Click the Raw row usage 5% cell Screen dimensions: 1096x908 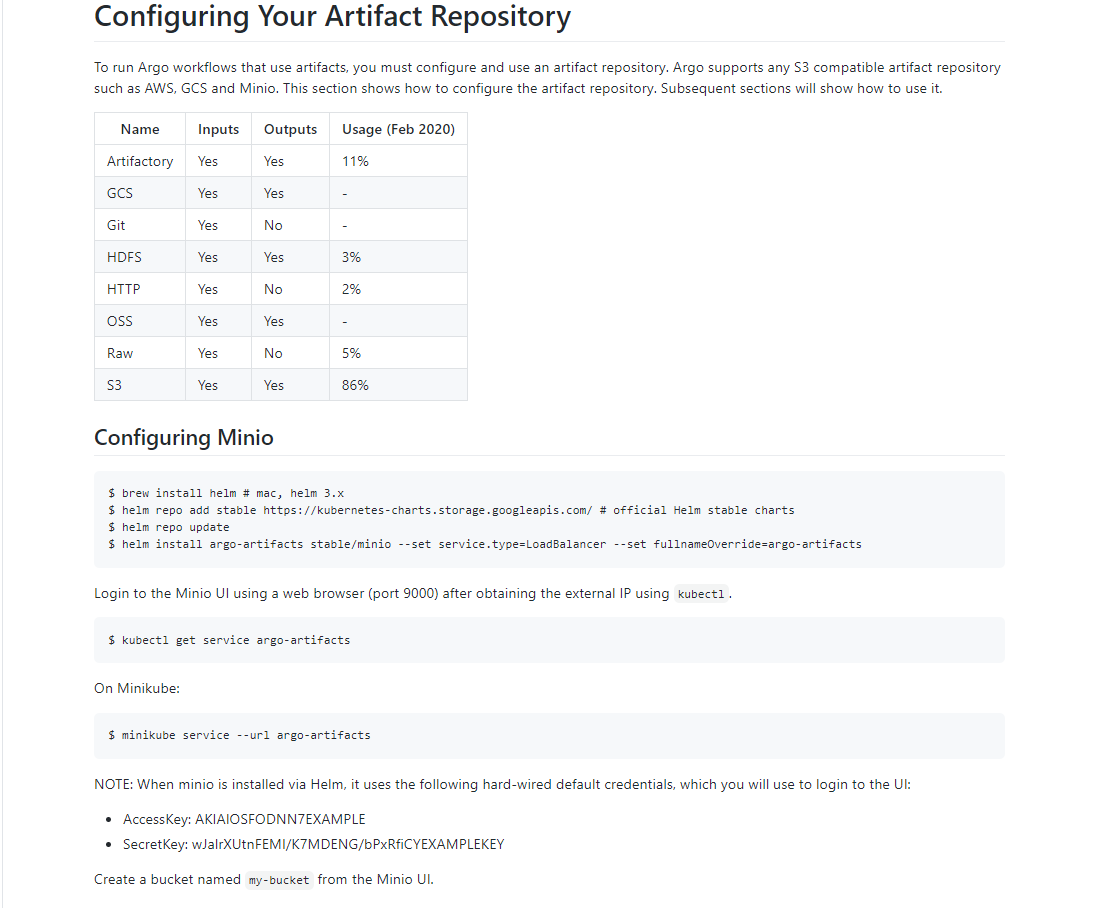(x=398, y=353)
